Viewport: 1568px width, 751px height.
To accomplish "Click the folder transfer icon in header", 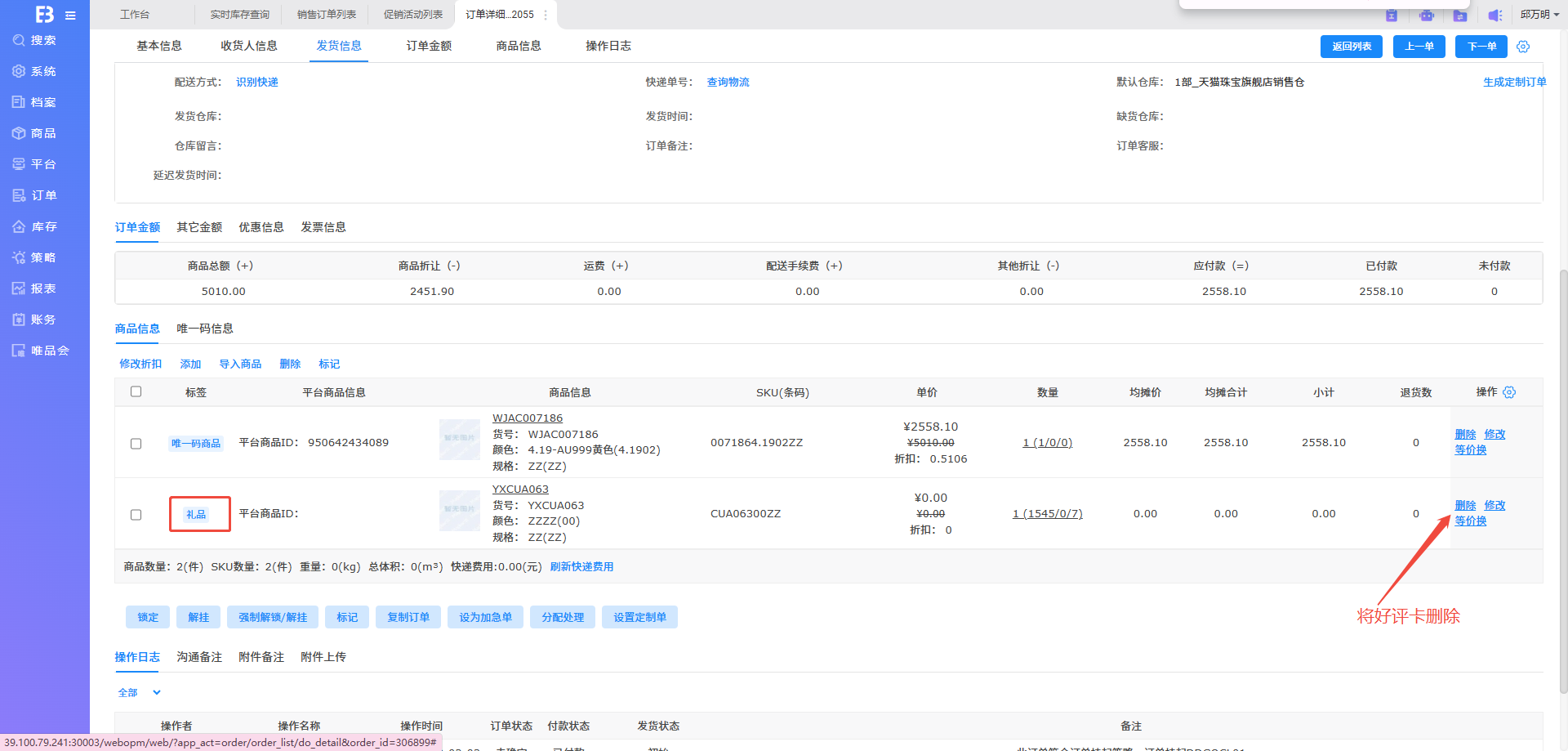I will click(x=1460, y=16).
